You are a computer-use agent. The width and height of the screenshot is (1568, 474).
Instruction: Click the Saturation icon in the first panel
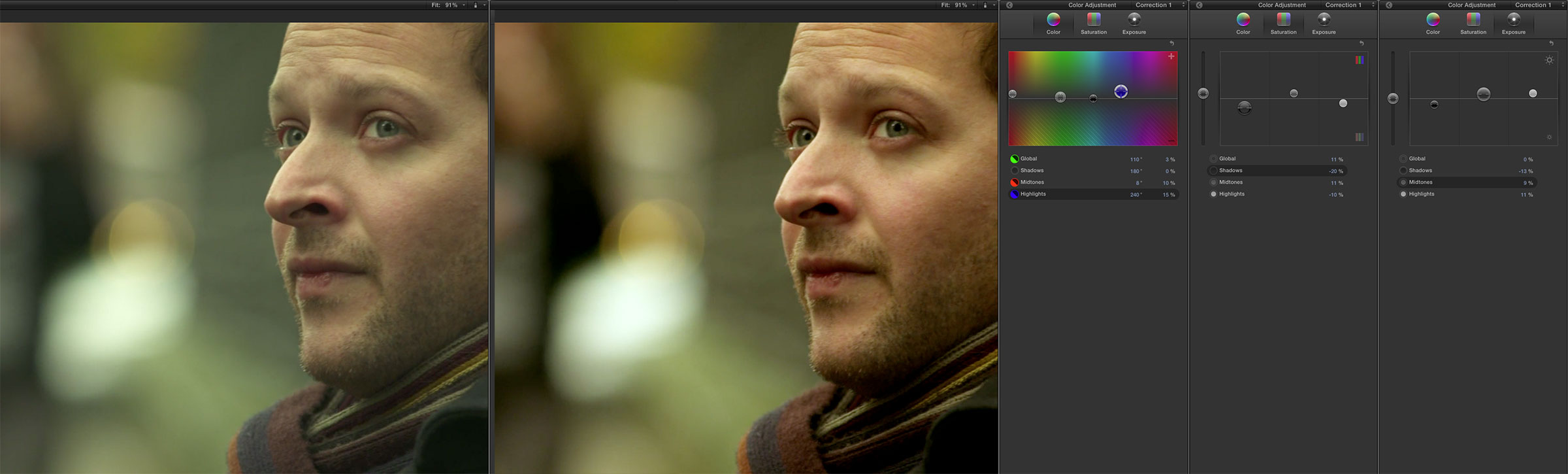pos(1094,20)
